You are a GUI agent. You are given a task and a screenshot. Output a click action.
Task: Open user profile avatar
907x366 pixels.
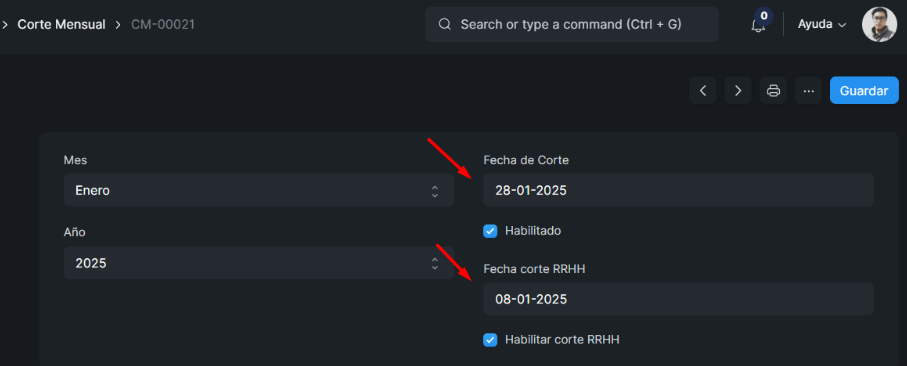point(879,24)
